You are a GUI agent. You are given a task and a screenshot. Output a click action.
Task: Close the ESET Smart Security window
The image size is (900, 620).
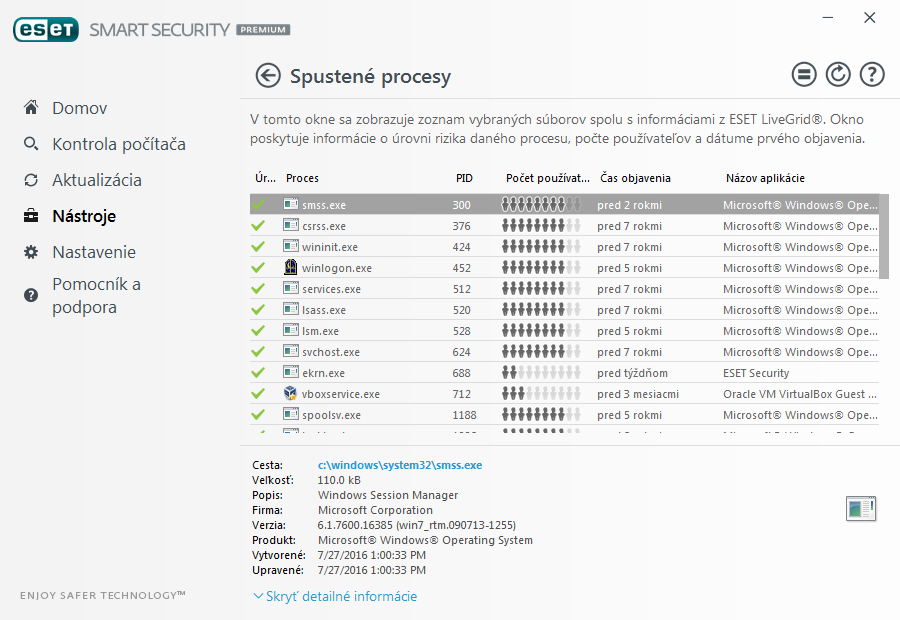pyautogui.click(x=870, y=18)
